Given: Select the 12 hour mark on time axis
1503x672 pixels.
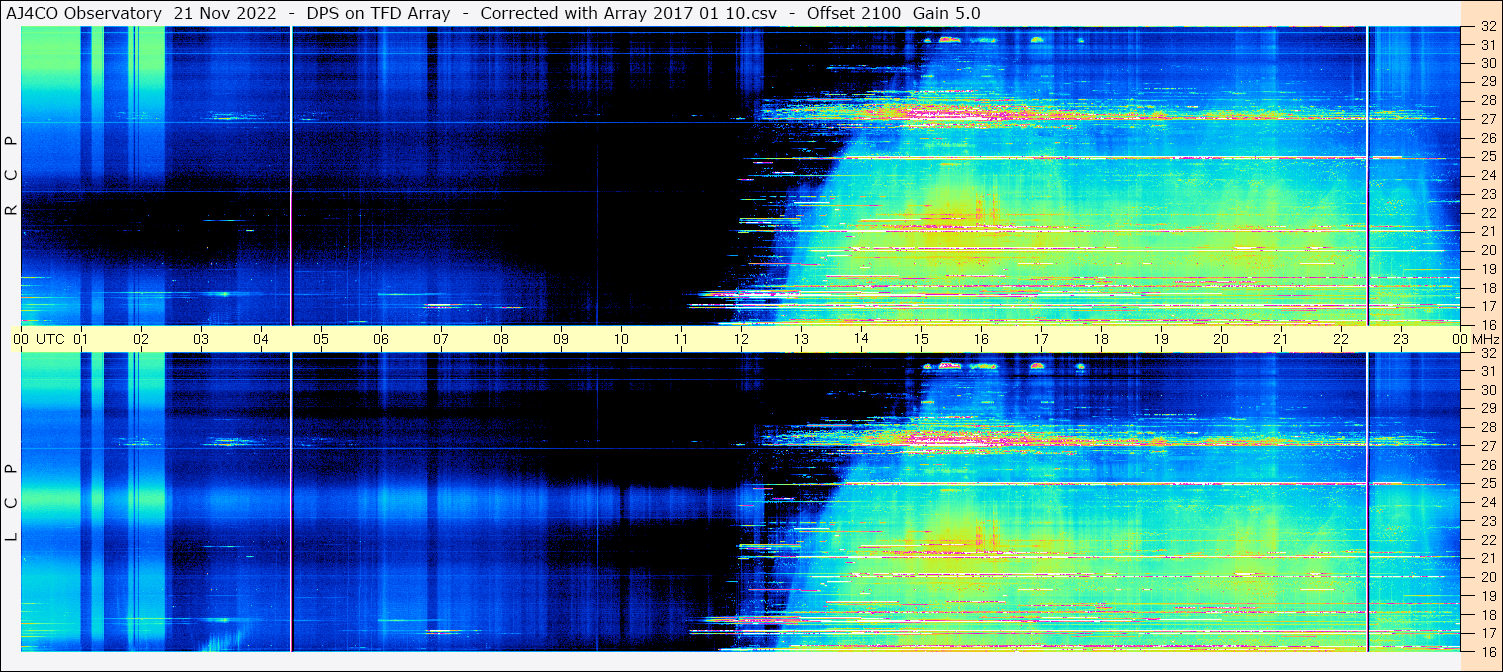Looking at the screenshot, I should coord(741,339).
